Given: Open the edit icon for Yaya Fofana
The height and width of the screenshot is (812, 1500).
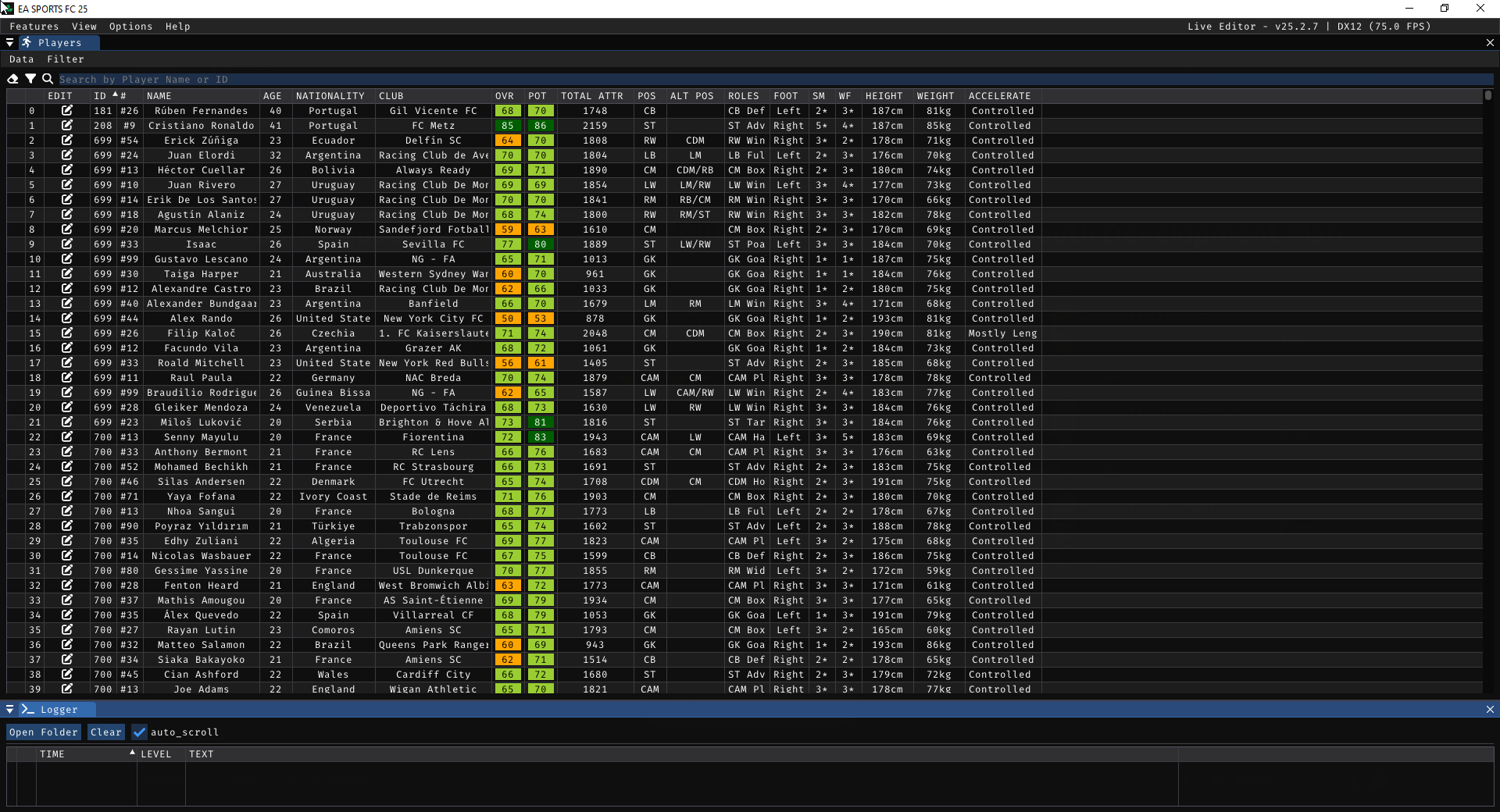Looking at the screenshot, I should (x=67, y=497).
